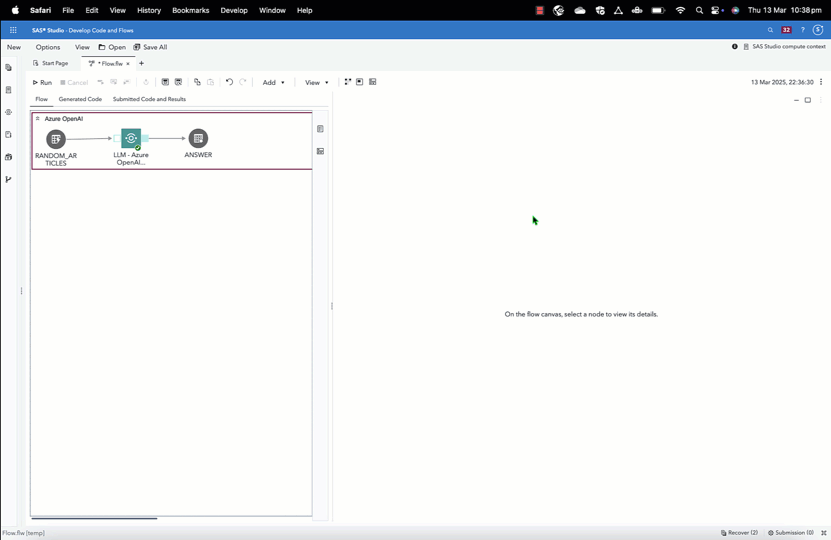Expand the Add dropdown
The height and width of the screenshot is (540, 831).
click(273, 82)
